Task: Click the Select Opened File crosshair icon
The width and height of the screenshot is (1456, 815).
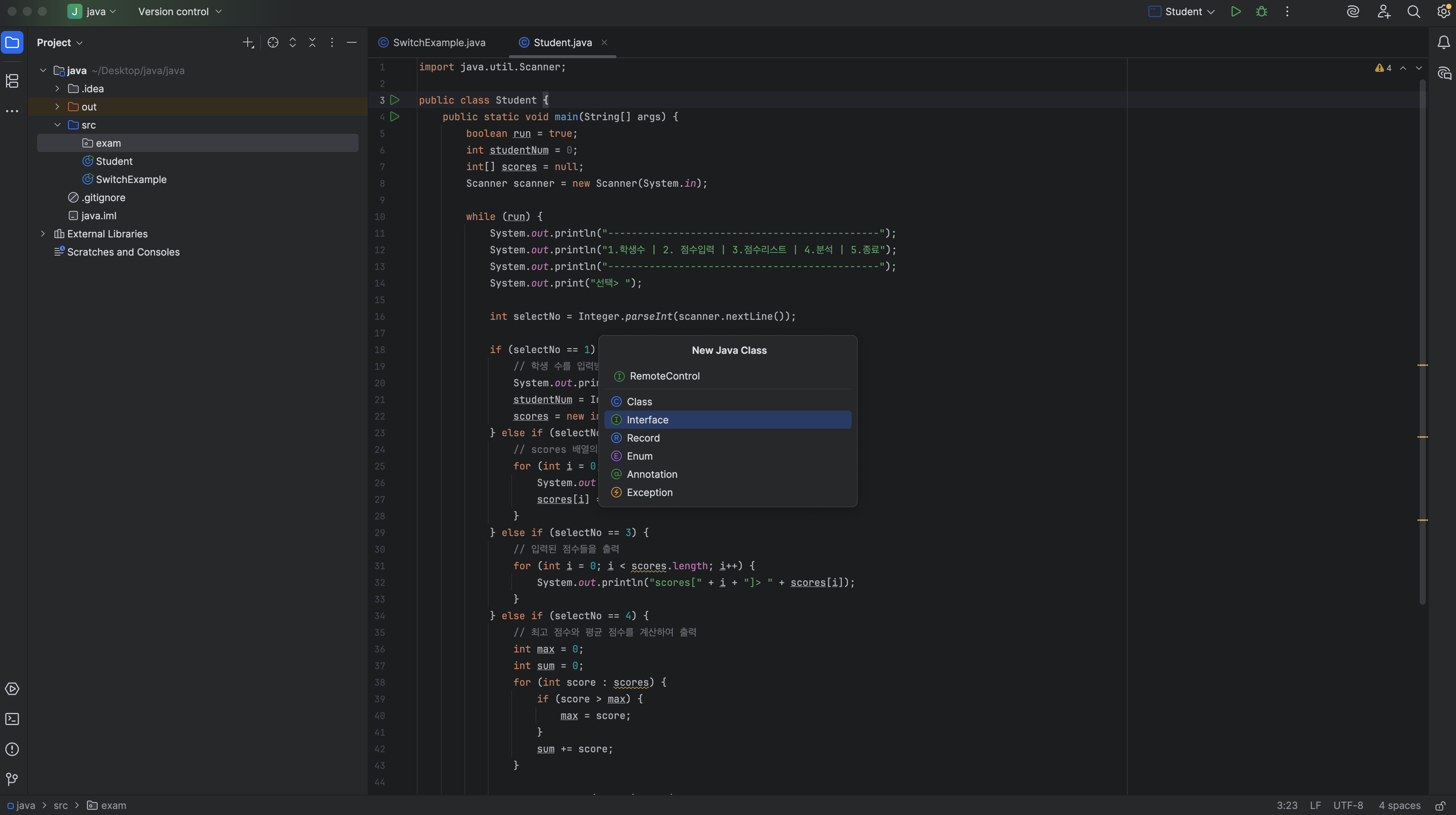Action: click(273, 43)
